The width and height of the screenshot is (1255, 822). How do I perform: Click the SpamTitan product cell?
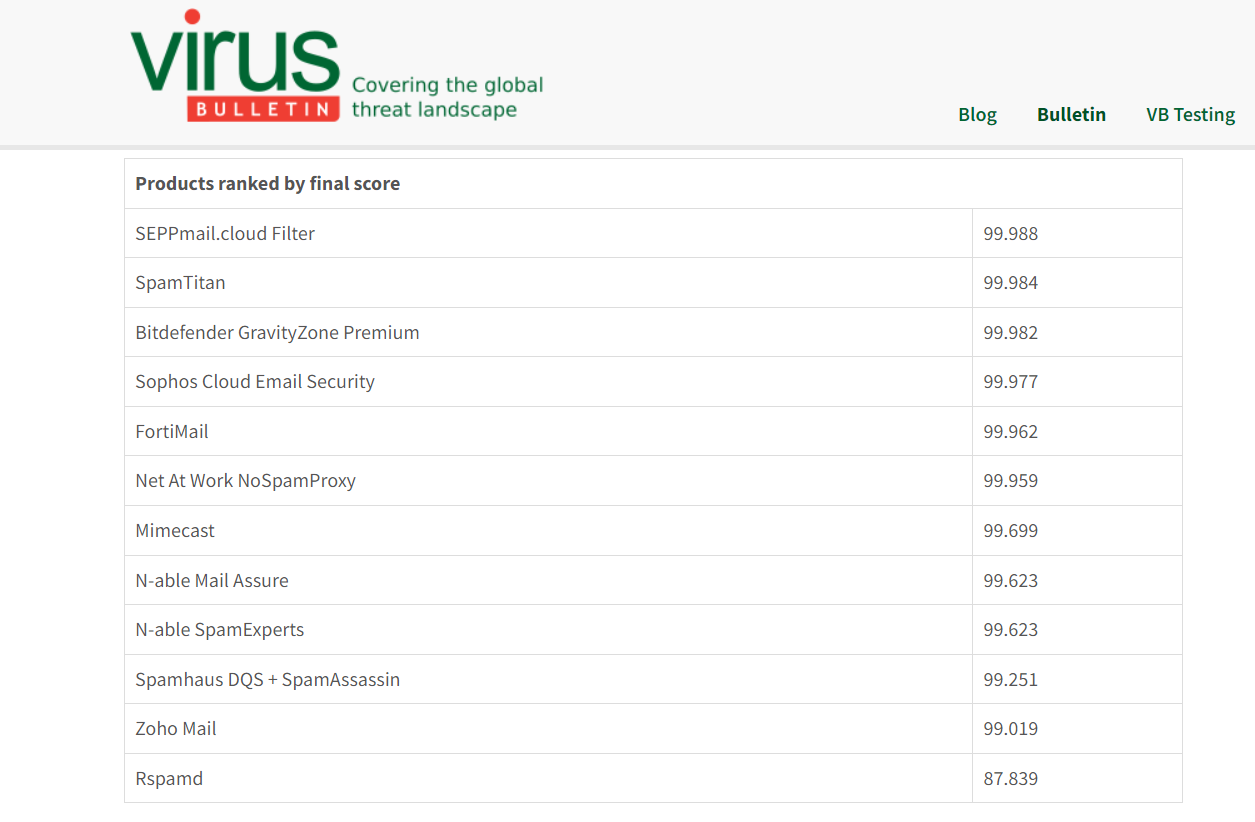pyautogui.click(x=180, y=283)
